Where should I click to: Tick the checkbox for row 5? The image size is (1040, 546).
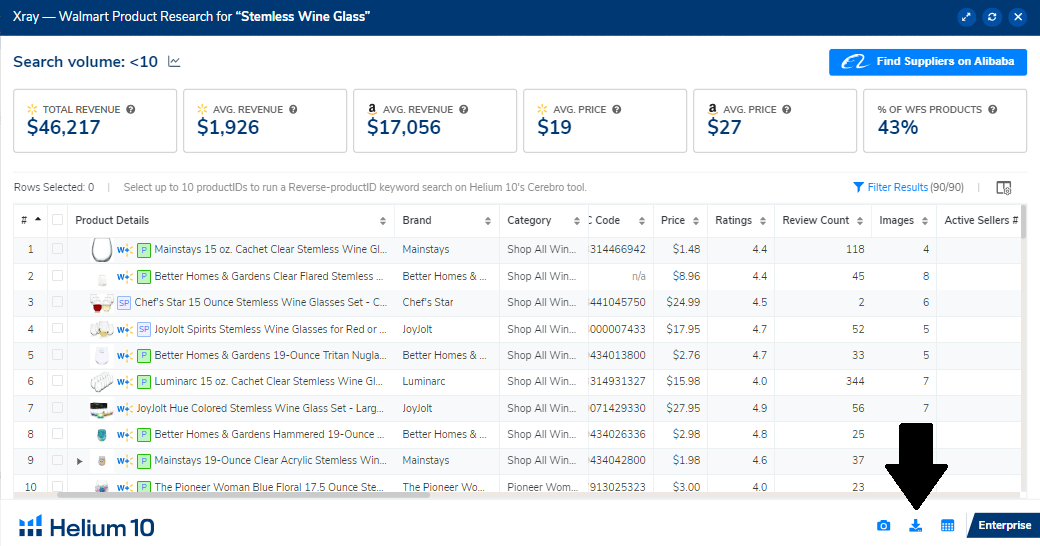click(x=58, y=355)
